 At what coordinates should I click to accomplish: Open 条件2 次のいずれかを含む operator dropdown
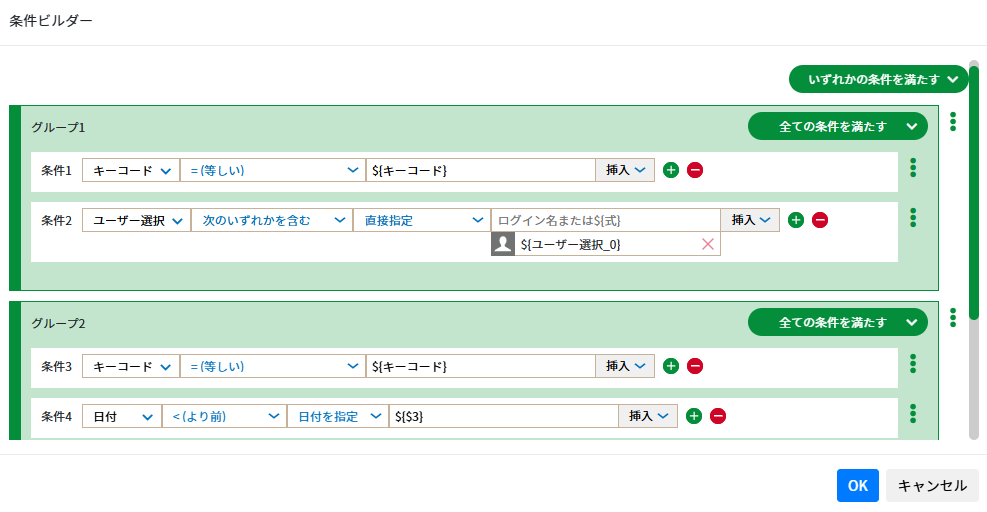click(271, 220)
